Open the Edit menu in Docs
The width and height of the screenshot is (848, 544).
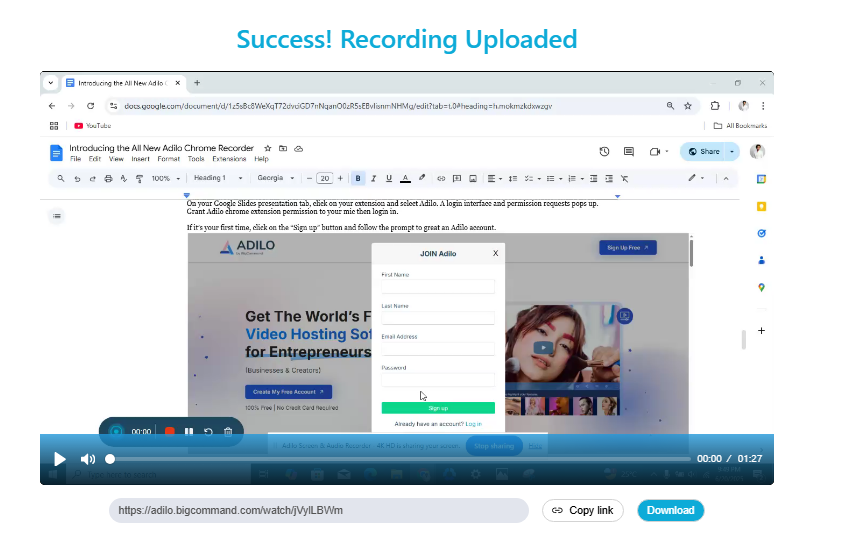coord(95,159)
